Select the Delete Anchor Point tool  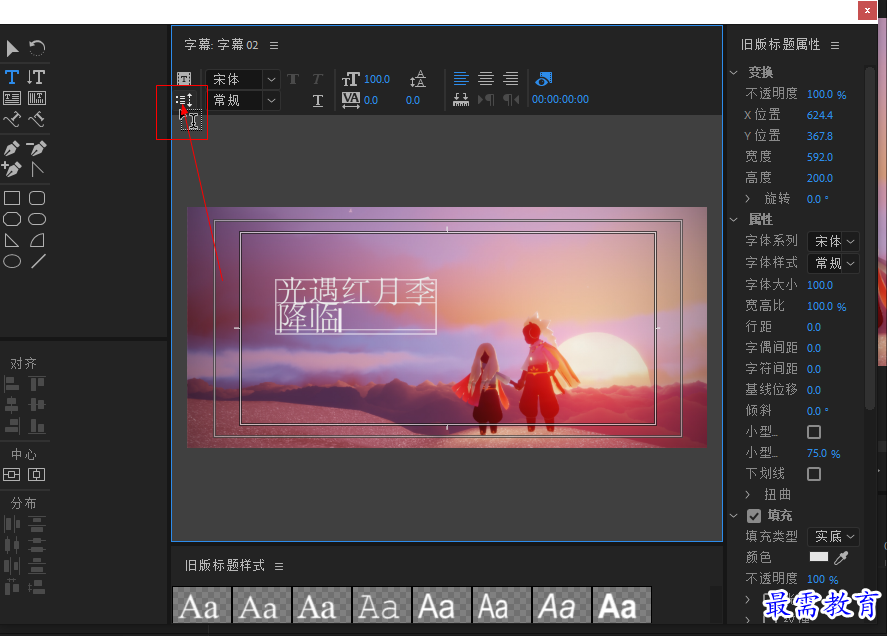pos(37,148)
